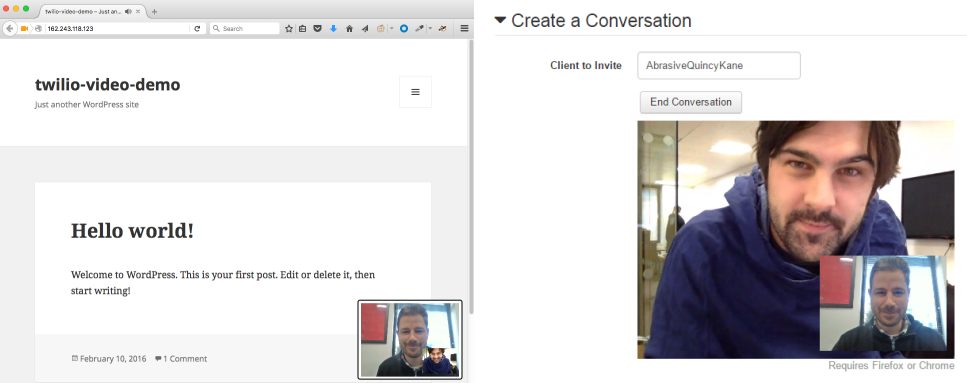
Task: Click the round face extension icon
Action: click(381, 28)
